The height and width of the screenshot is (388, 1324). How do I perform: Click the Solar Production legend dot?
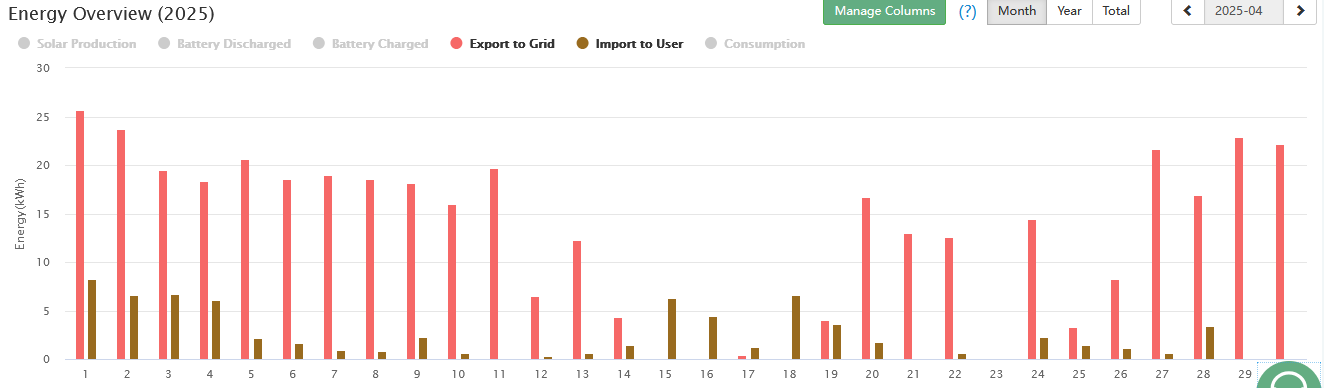[23, 44]
